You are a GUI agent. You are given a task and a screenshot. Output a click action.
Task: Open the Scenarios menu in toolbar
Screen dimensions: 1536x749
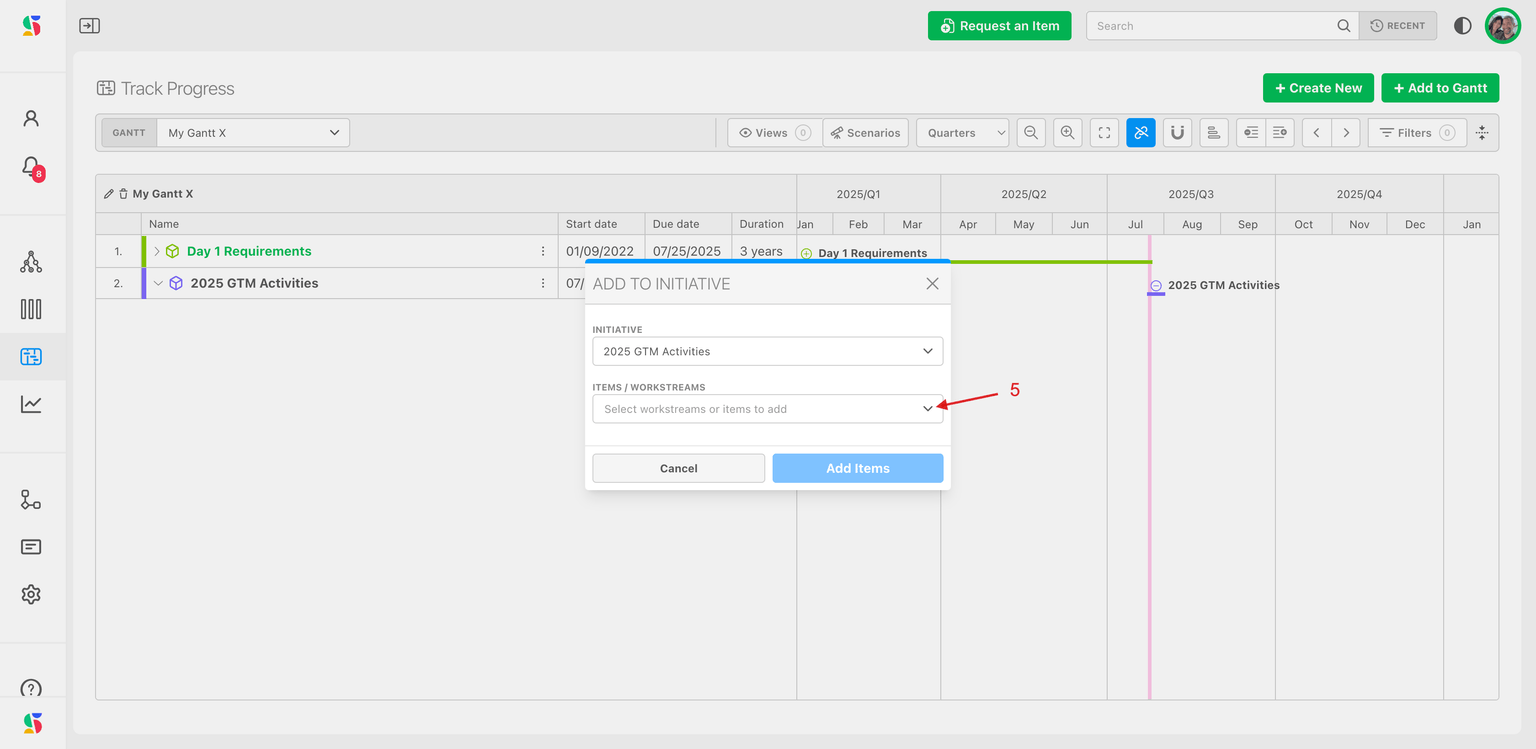coord(866,133)
